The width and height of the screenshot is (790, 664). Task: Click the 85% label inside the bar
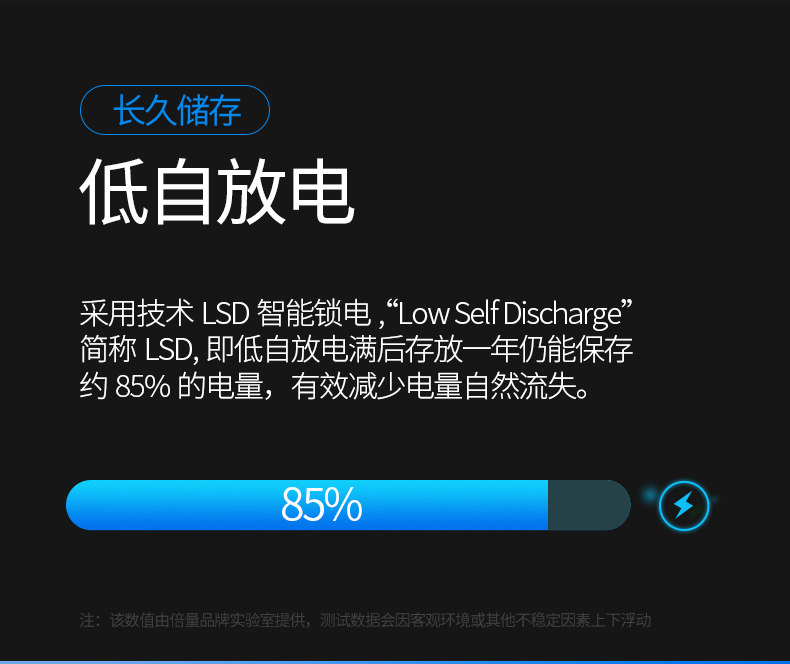(x=321, y=504)
